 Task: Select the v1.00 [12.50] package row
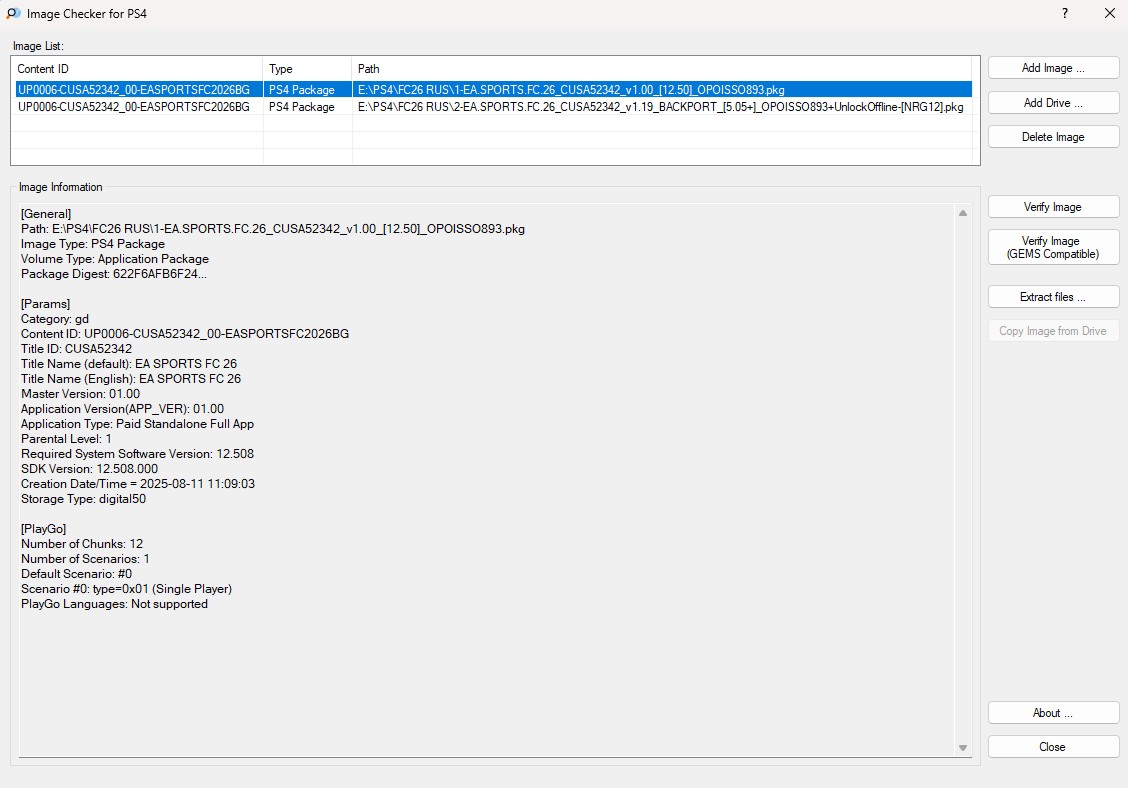coord(570,90)
